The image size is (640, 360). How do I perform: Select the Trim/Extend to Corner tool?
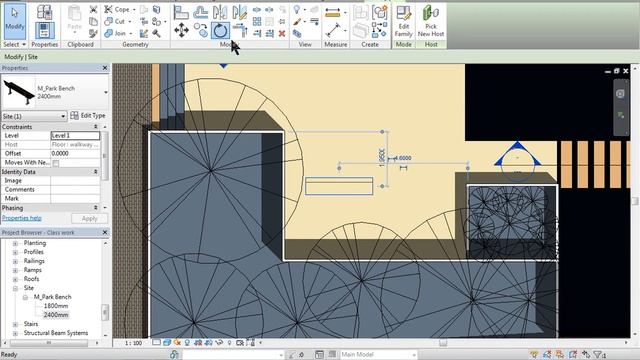pyautogui.click(x=240, y=31)
